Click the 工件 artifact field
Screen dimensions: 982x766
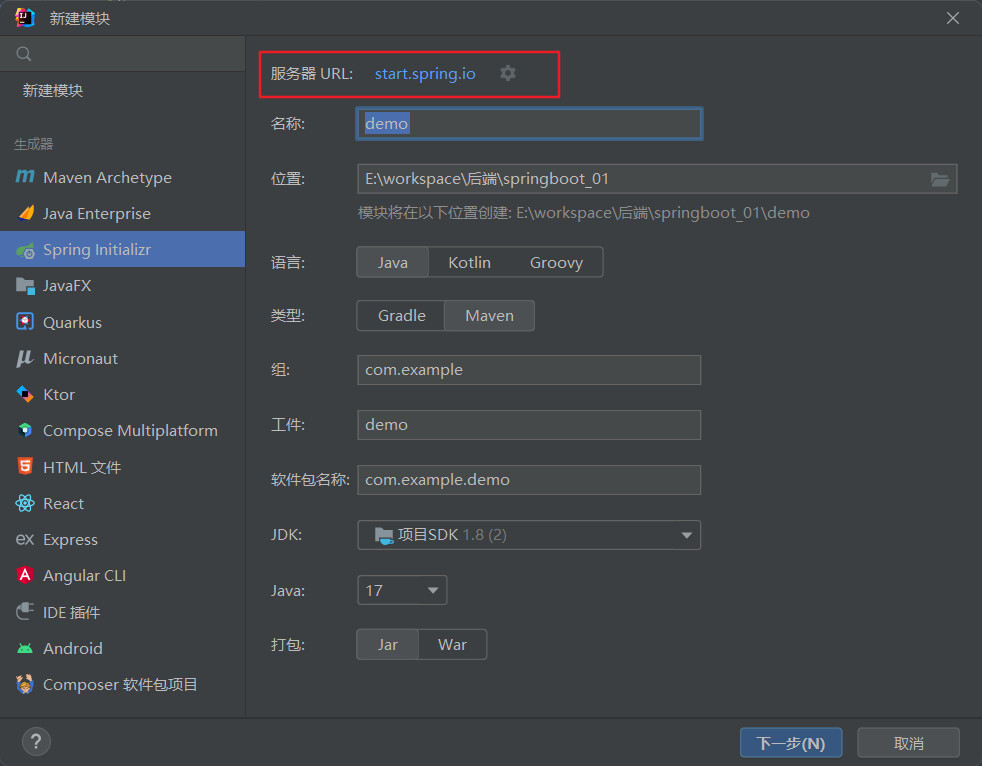(x=529, y=425)
